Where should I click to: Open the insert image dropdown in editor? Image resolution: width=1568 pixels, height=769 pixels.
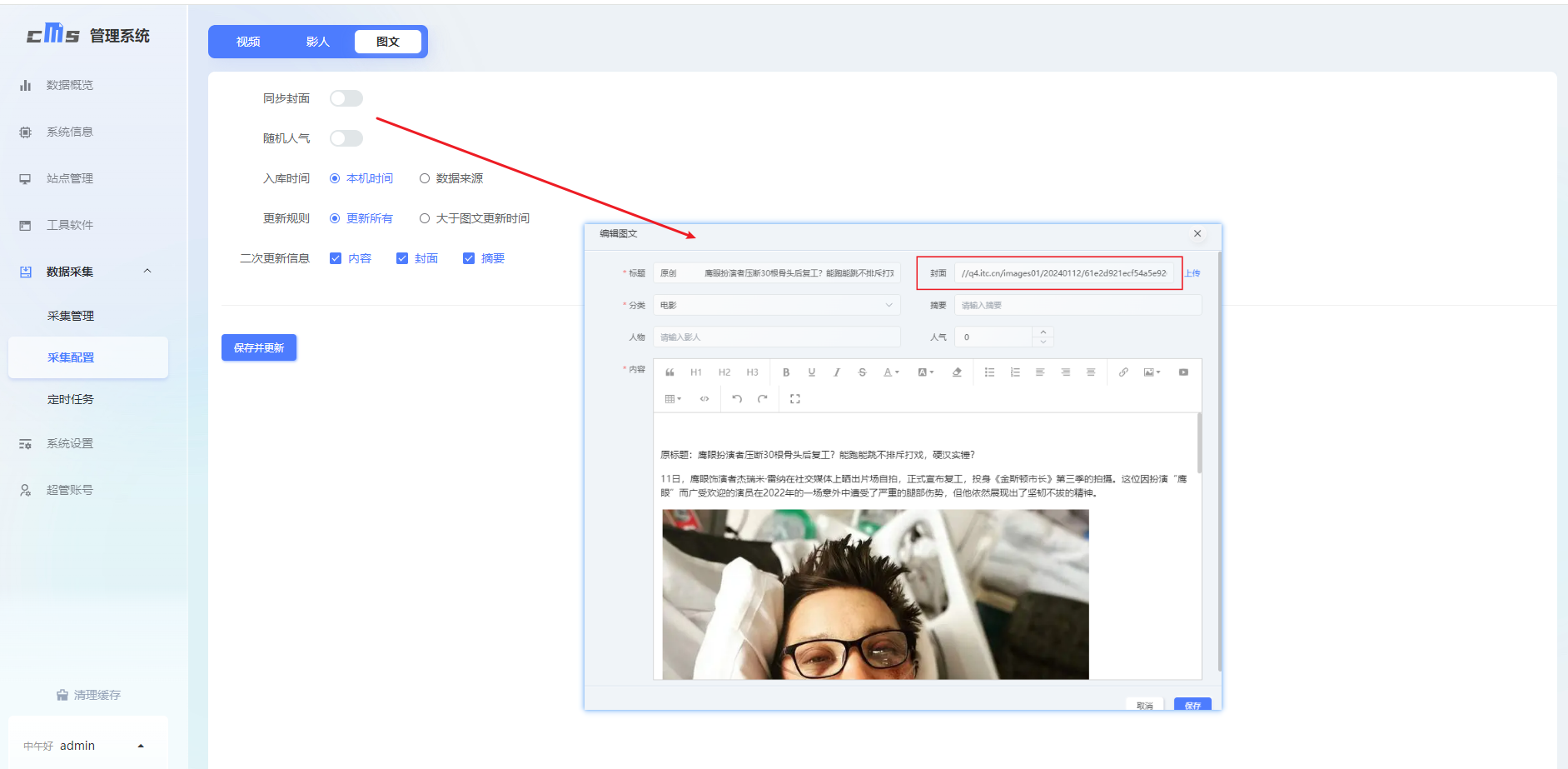1152,372
